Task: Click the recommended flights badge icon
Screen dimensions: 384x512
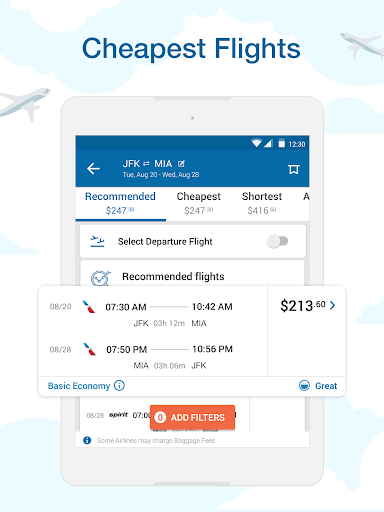Action: click(x=100, y=278)
